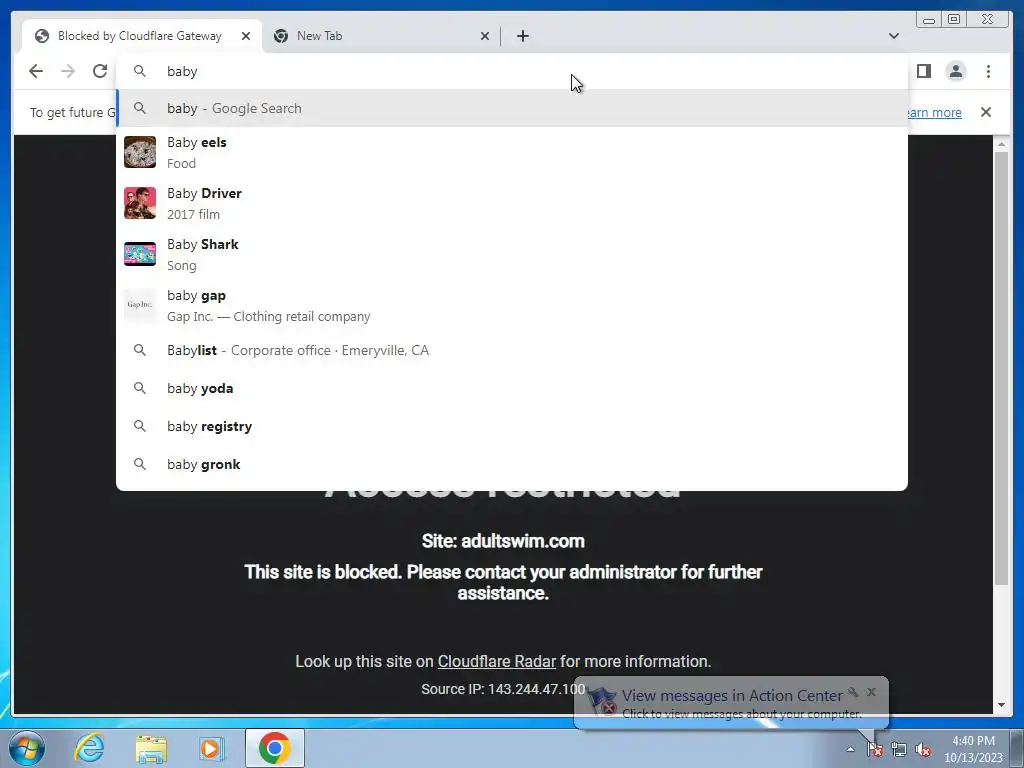Click the Chrome taskbar icon
The image size is (1024, 768).
pos(274,748)
